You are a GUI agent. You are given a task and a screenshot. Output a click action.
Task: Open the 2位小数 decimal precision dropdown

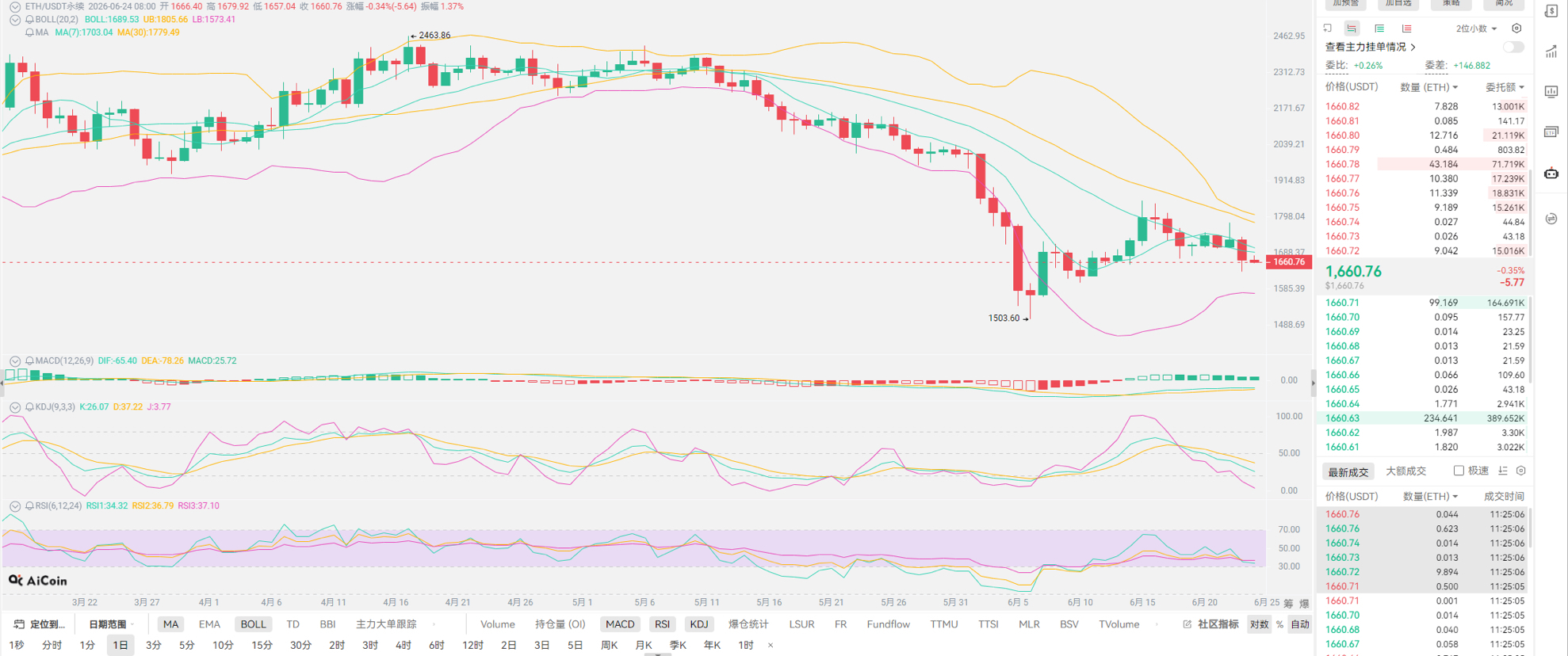click(1476, 29)
